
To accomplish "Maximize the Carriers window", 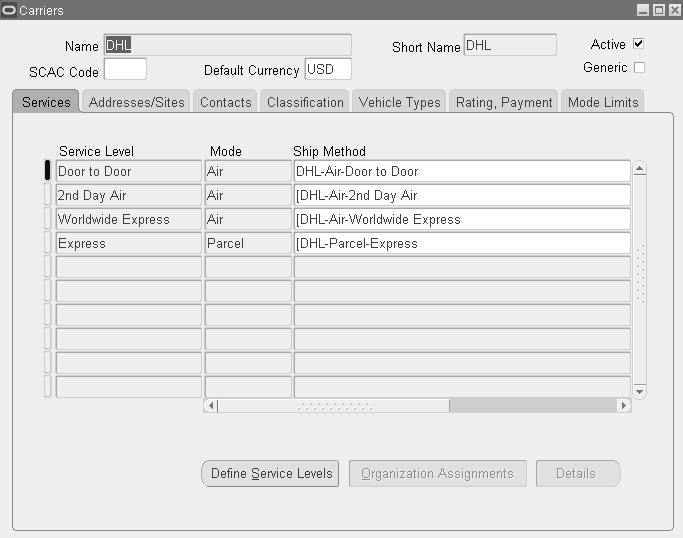I will (659, 10).
